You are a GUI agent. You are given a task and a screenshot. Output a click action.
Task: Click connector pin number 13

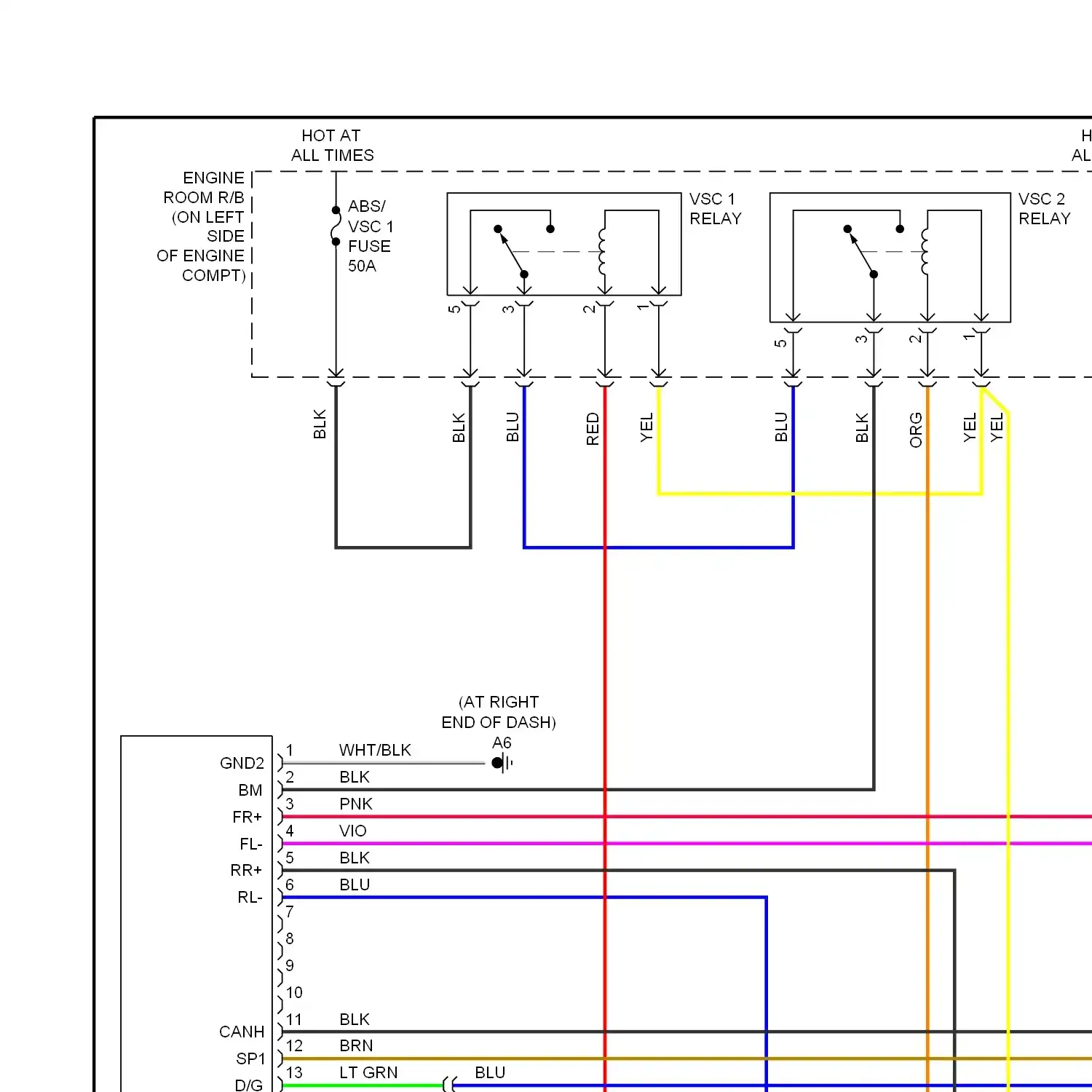point(294,1072)
